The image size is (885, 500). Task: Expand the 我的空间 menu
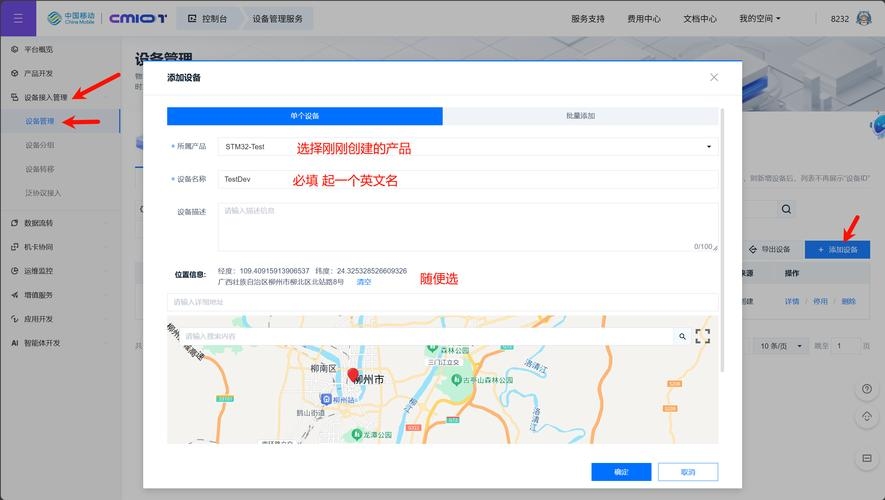coord(760,19)
